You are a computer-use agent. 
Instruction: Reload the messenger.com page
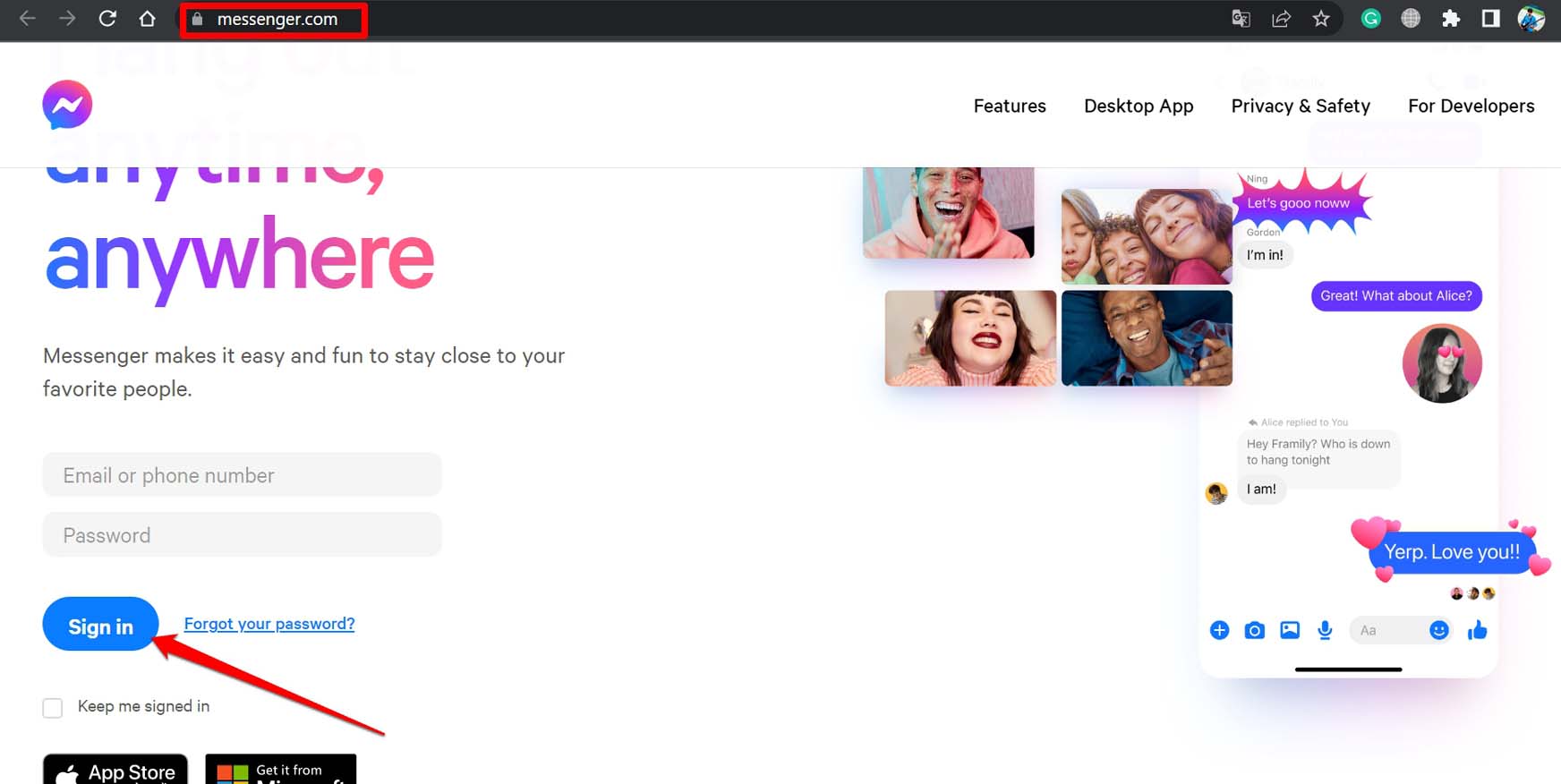pos(107,19)
